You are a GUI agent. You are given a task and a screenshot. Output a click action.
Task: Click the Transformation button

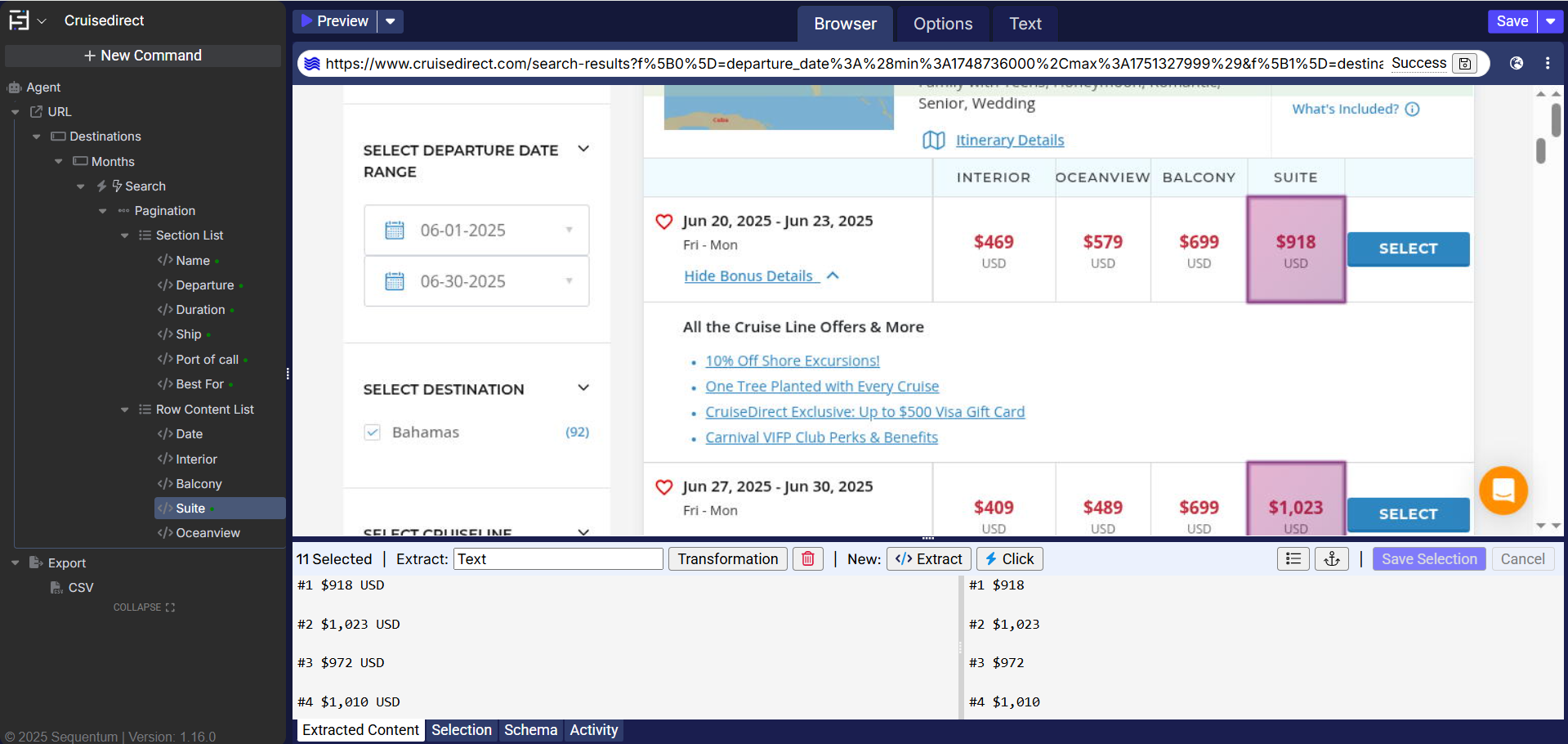[727, 559]
